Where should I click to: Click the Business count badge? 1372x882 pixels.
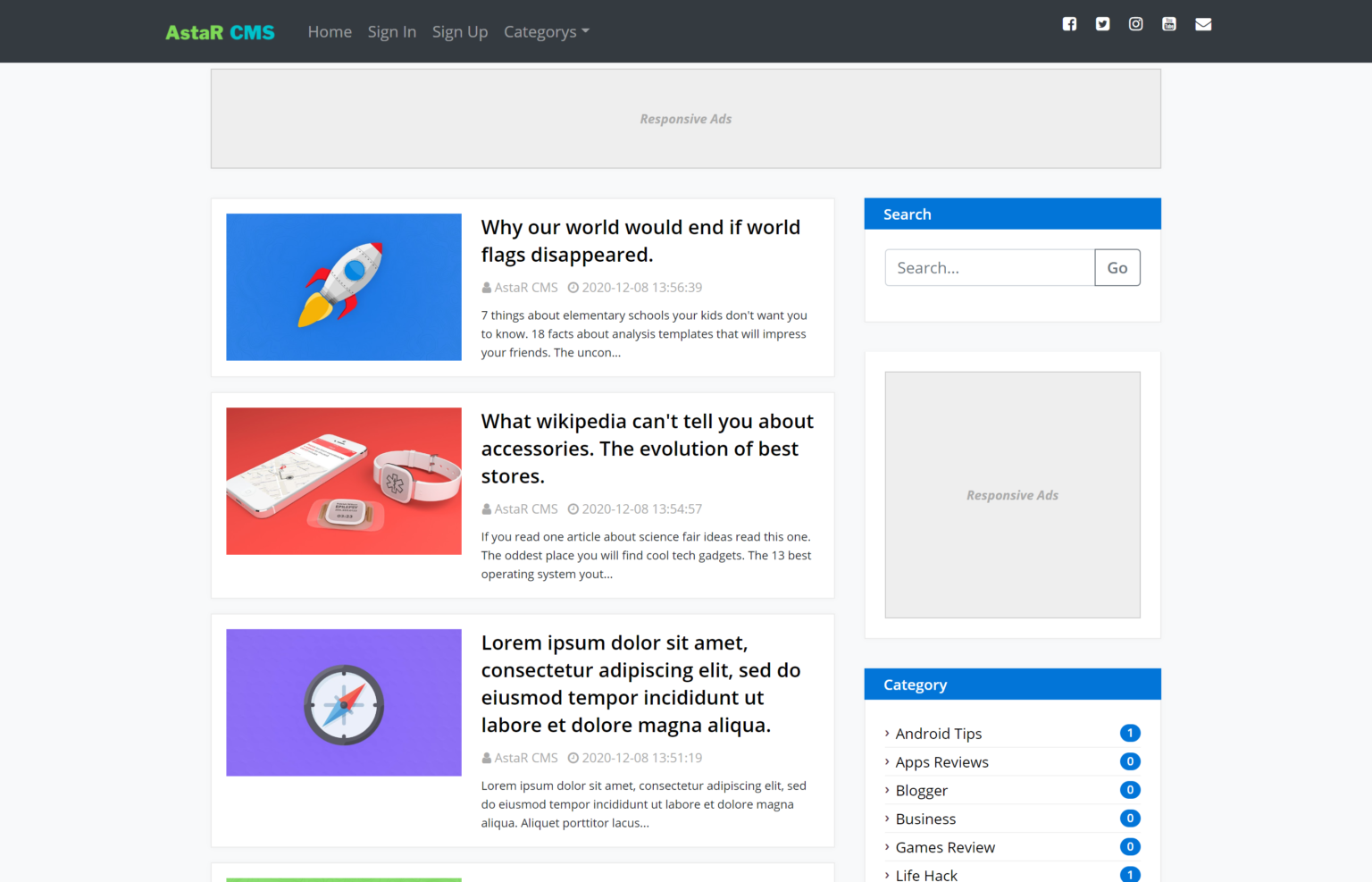(1130, 819)
